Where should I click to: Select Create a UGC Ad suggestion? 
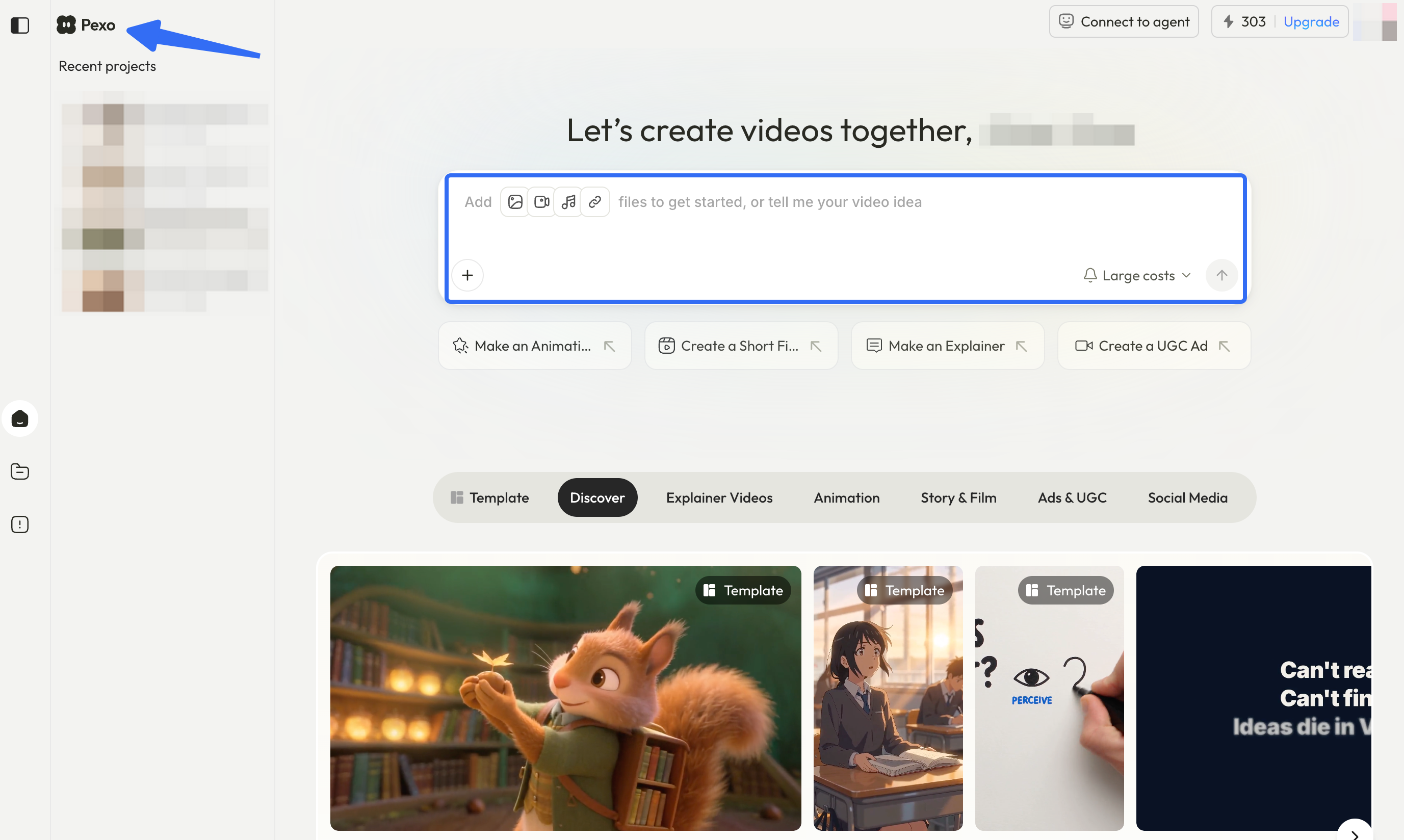1154,346
